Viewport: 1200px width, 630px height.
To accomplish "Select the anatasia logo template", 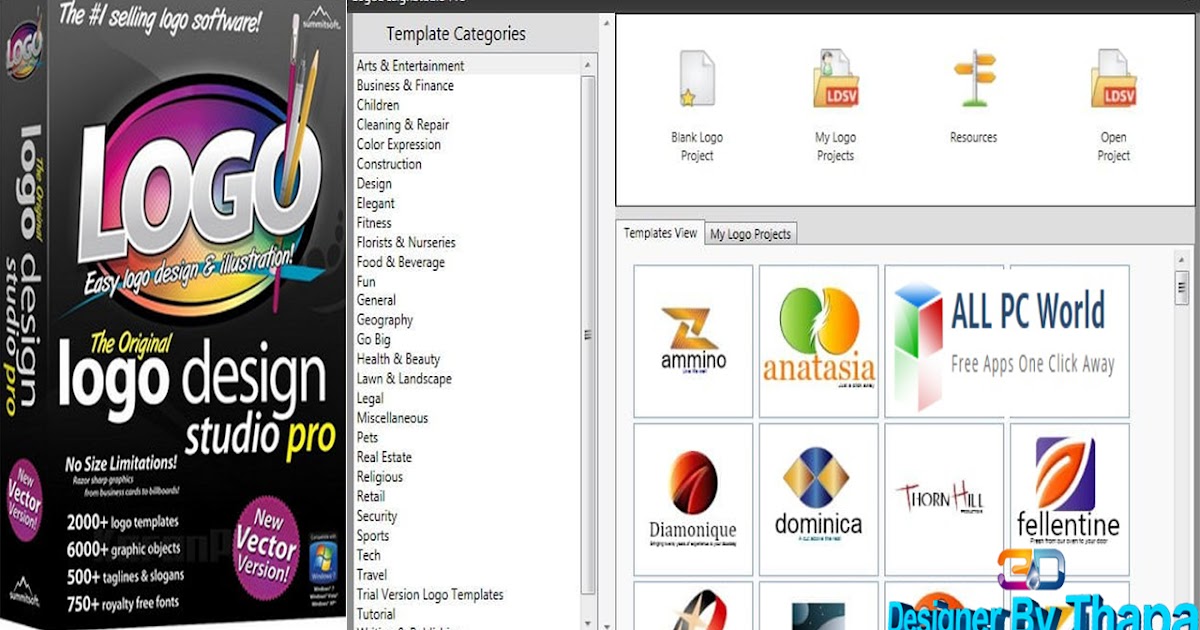I will coord(819,340).
